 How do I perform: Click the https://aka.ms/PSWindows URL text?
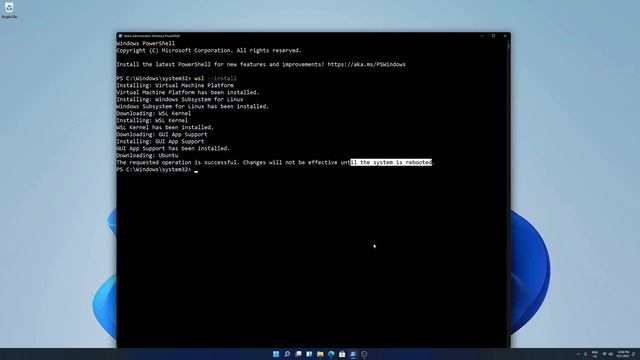(367, 64)
